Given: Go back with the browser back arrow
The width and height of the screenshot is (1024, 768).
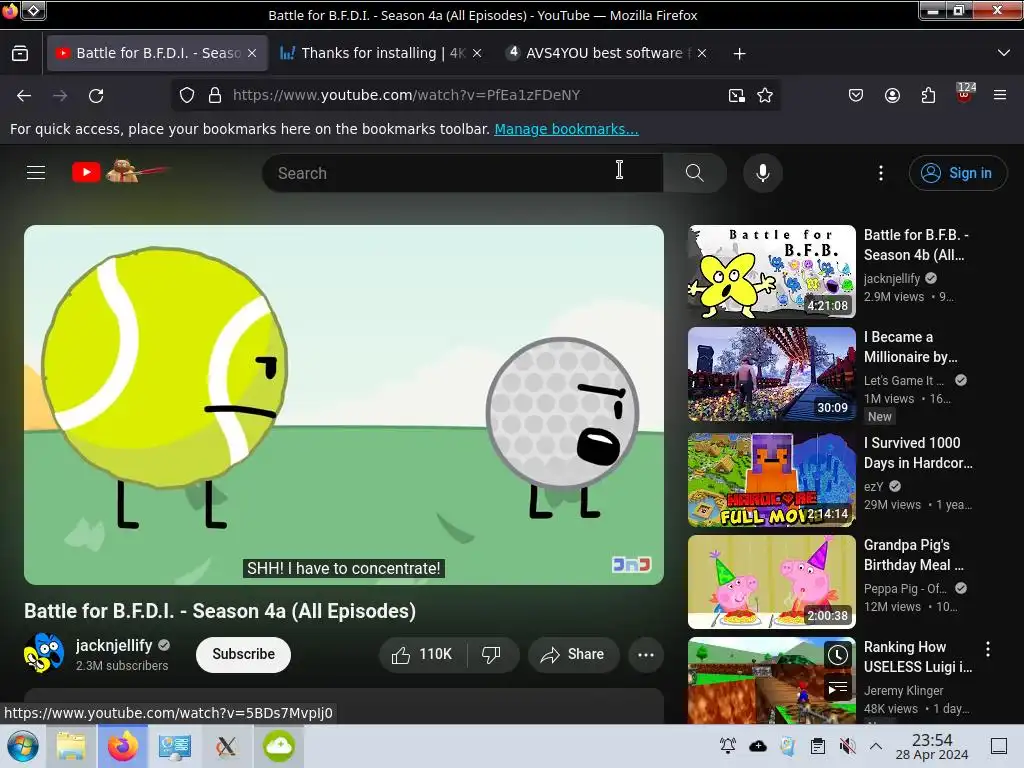Looking at the screenshot, I should 24,95.
